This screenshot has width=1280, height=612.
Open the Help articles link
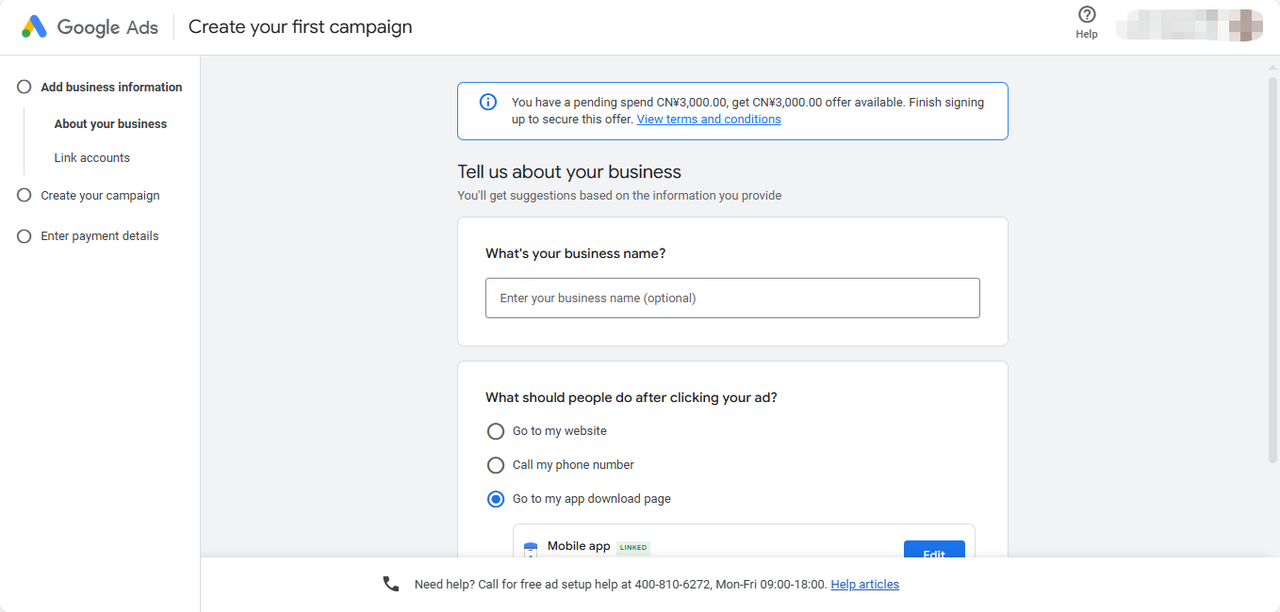click(x=864, y=584)
